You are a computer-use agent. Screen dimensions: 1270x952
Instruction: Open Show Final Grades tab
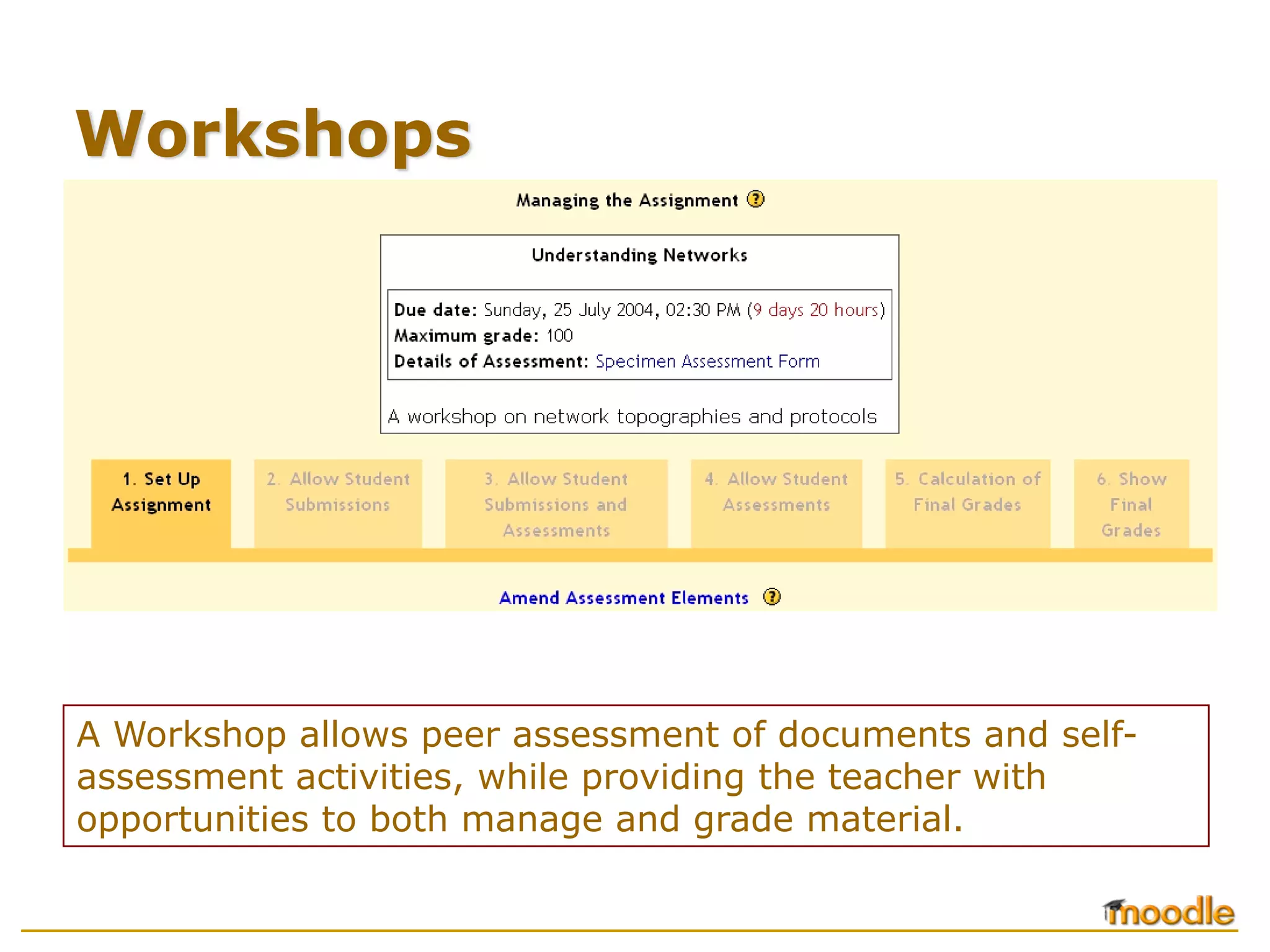tap(1131, 504)
